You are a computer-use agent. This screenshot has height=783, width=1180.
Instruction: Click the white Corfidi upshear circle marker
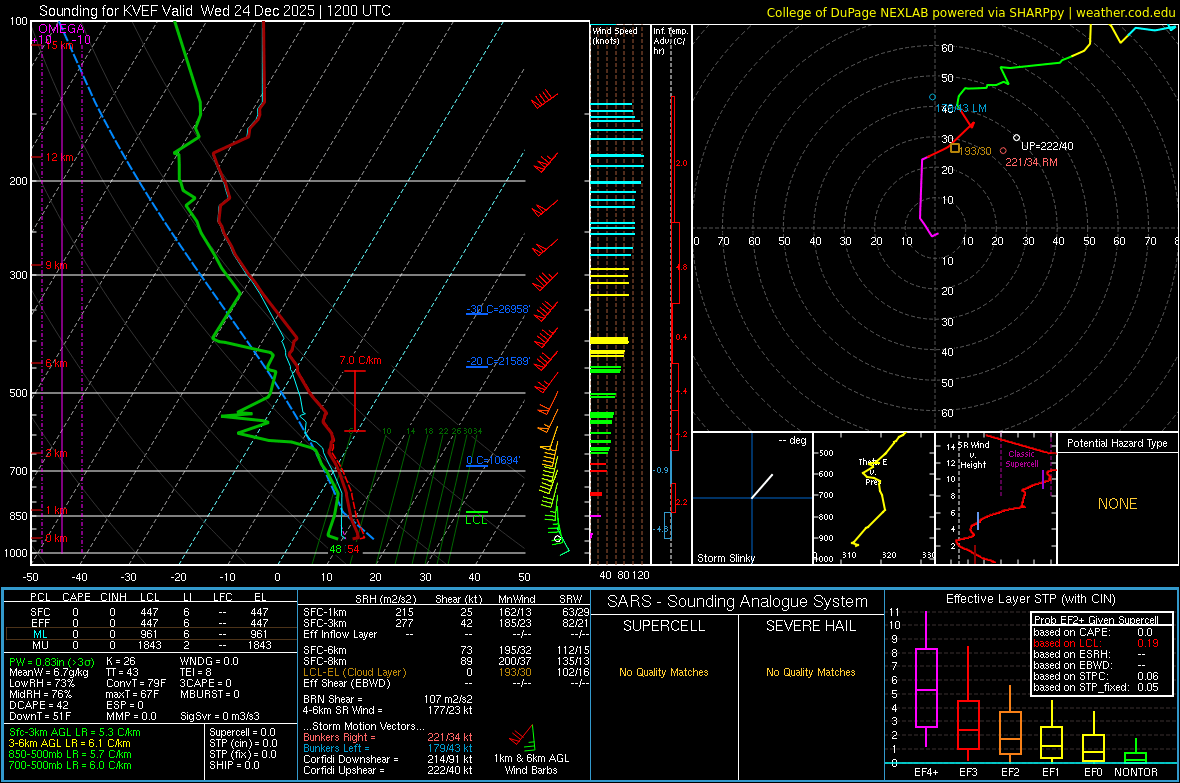[x=1017, y=138]
